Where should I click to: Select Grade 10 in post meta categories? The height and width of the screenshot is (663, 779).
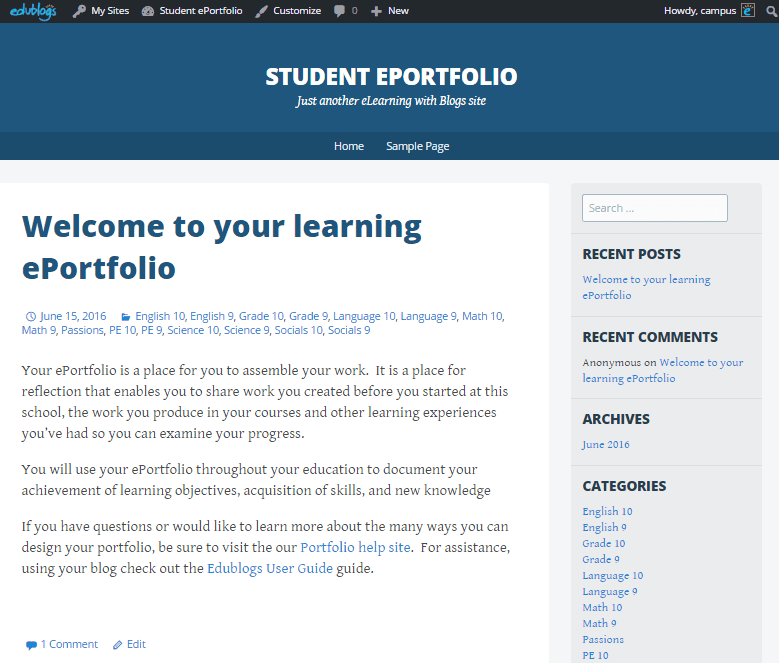[261, 316]
